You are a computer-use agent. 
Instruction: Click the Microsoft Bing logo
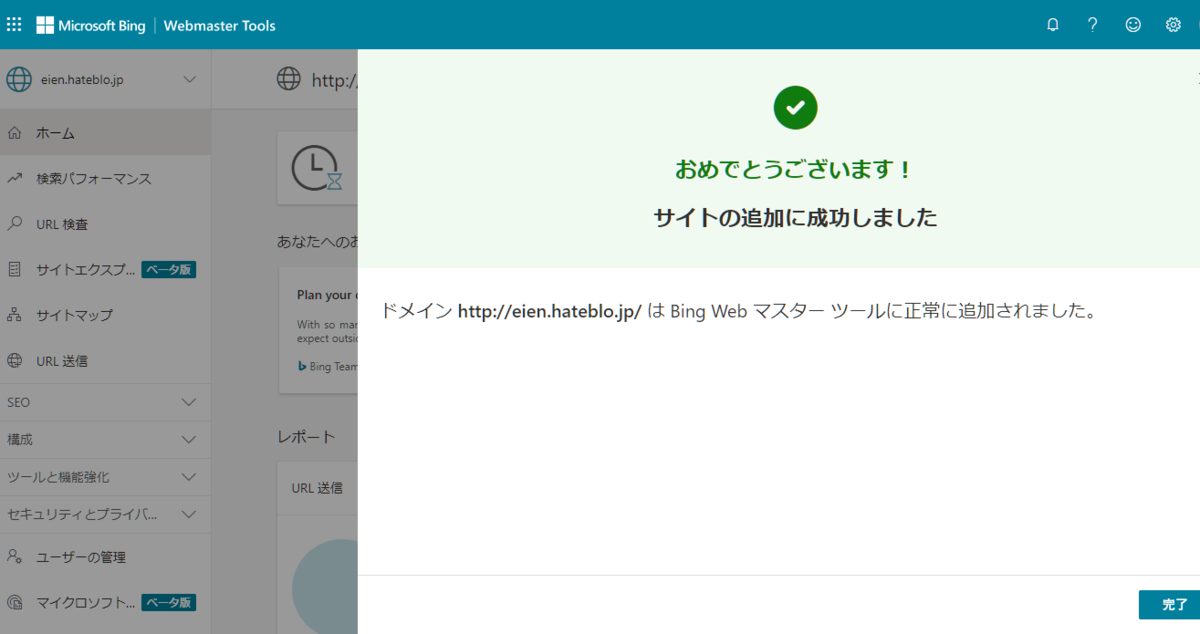pyautogui.click(x=91, y=25)
